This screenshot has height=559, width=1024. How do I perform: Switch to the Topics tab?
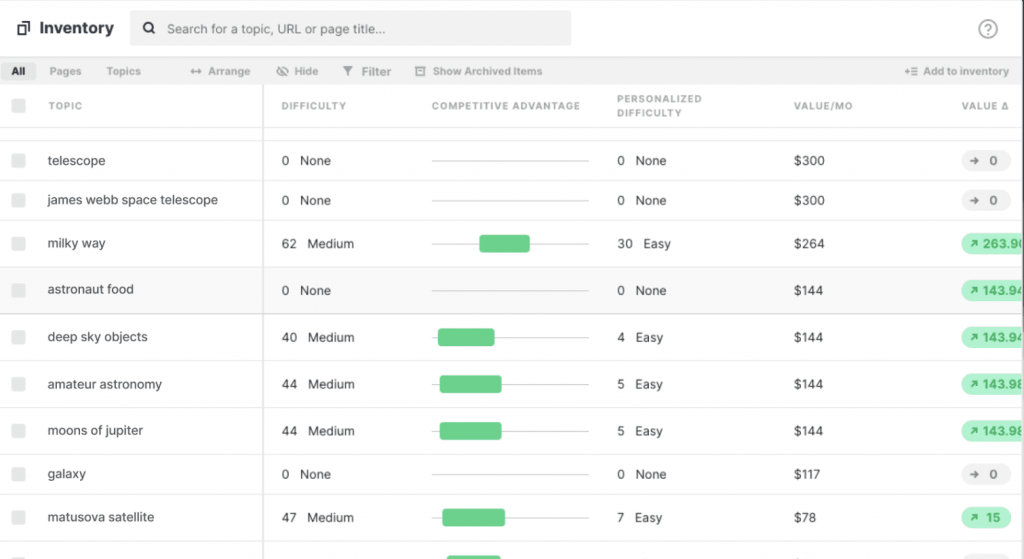(123, 71)
